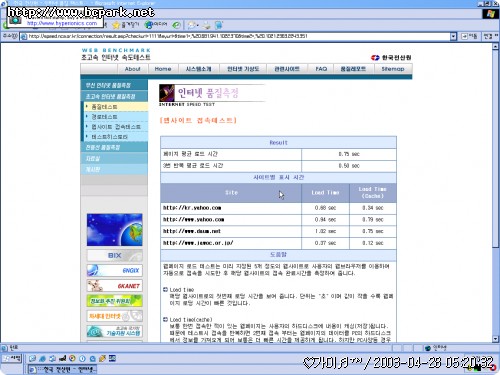Click the 한국전산원 logo
Screen dimensions: 500x375
[x=391, y=58]
